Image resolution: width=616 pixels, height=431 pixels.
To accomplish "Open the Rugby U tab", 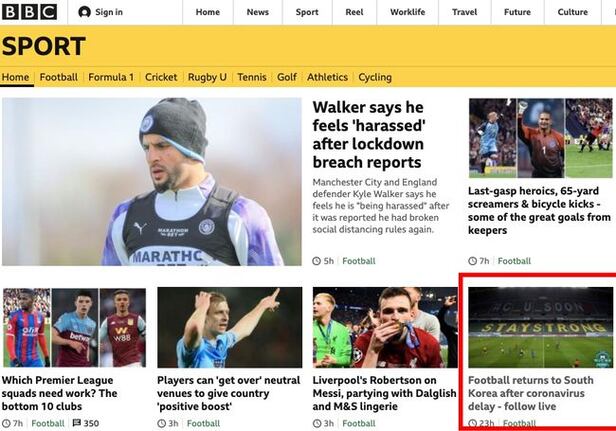I will [207, 77].
